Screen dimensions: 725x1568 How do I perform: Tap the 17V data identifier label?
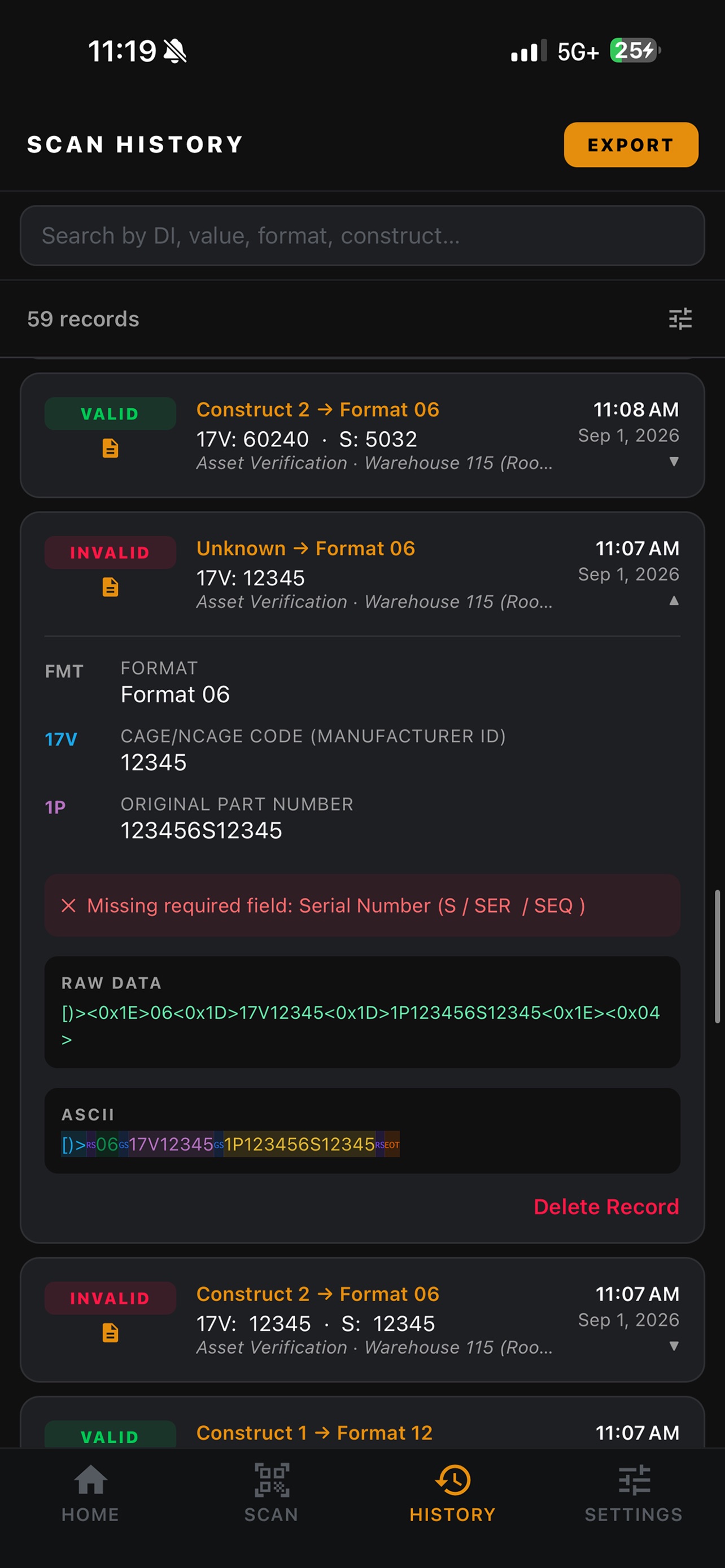[x=61, y=739]
